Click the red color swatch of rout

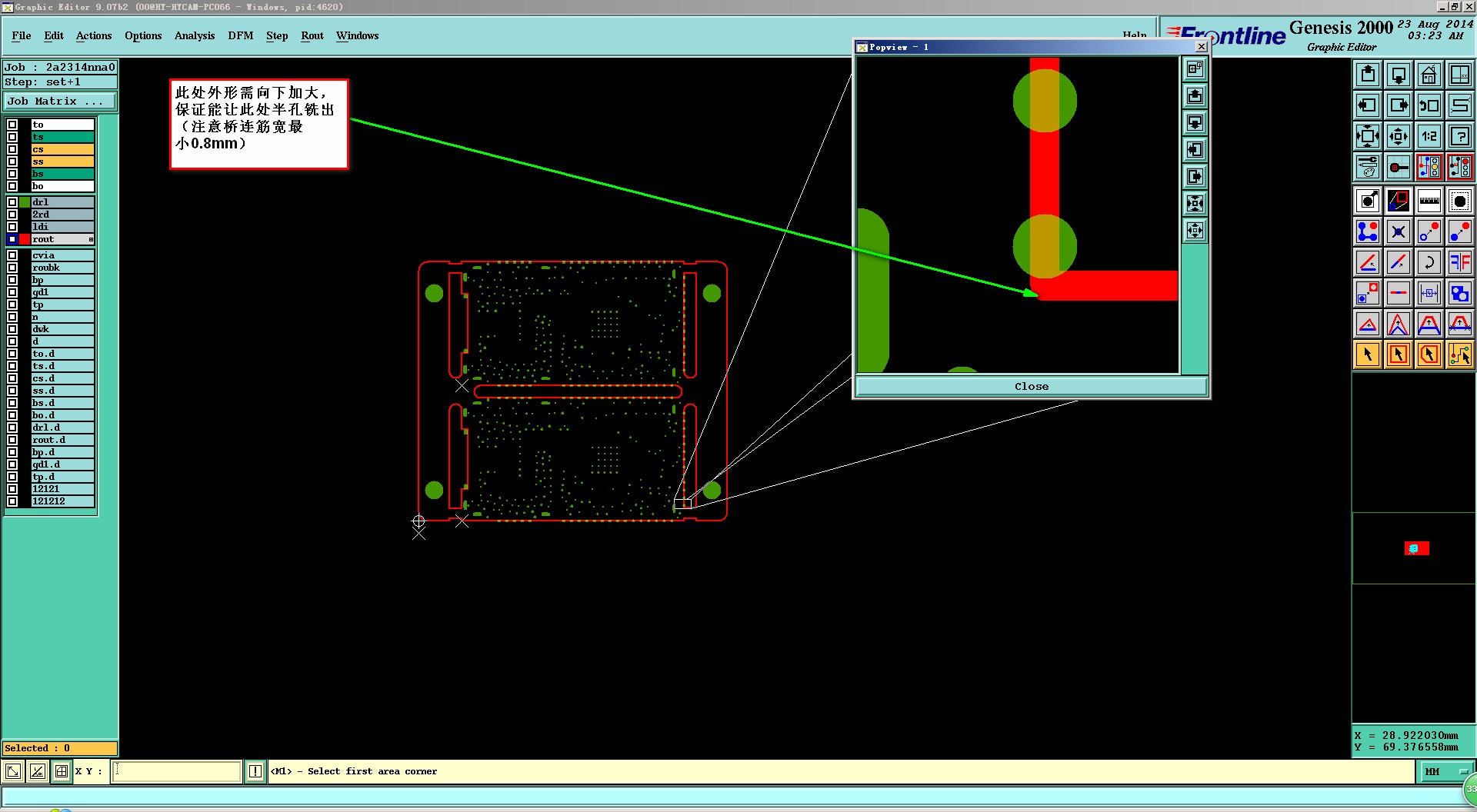(25, 239)
